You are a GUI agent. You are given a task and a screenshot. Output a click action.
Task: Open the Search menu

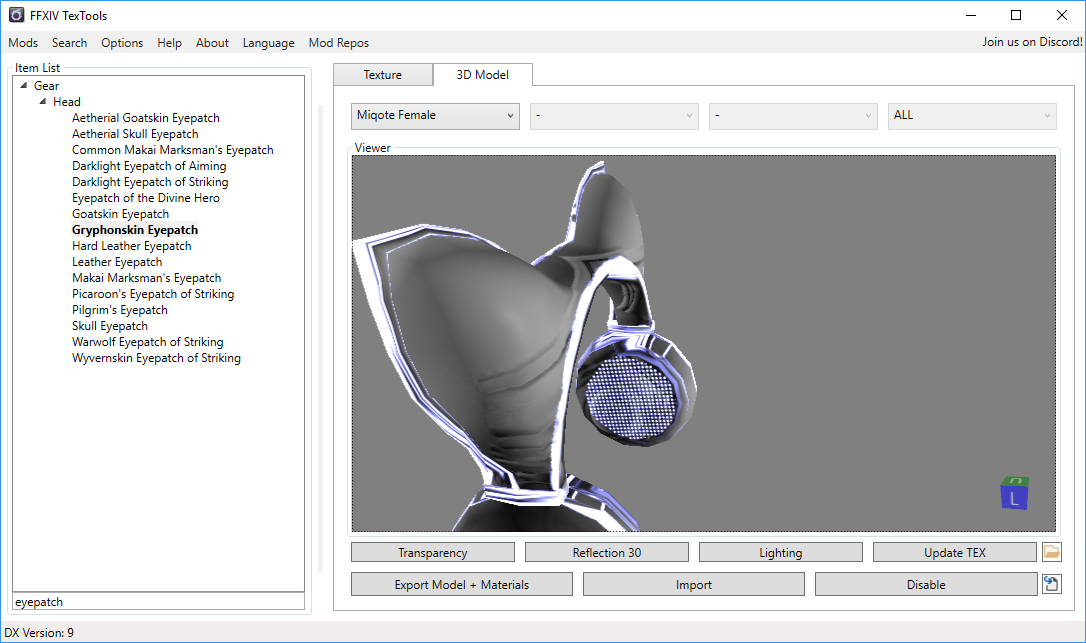[69, 43]
